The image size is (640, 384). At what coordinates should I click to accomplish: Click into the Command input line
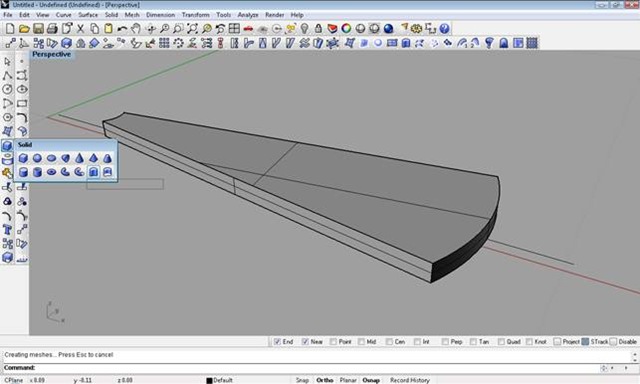[318, 368]
